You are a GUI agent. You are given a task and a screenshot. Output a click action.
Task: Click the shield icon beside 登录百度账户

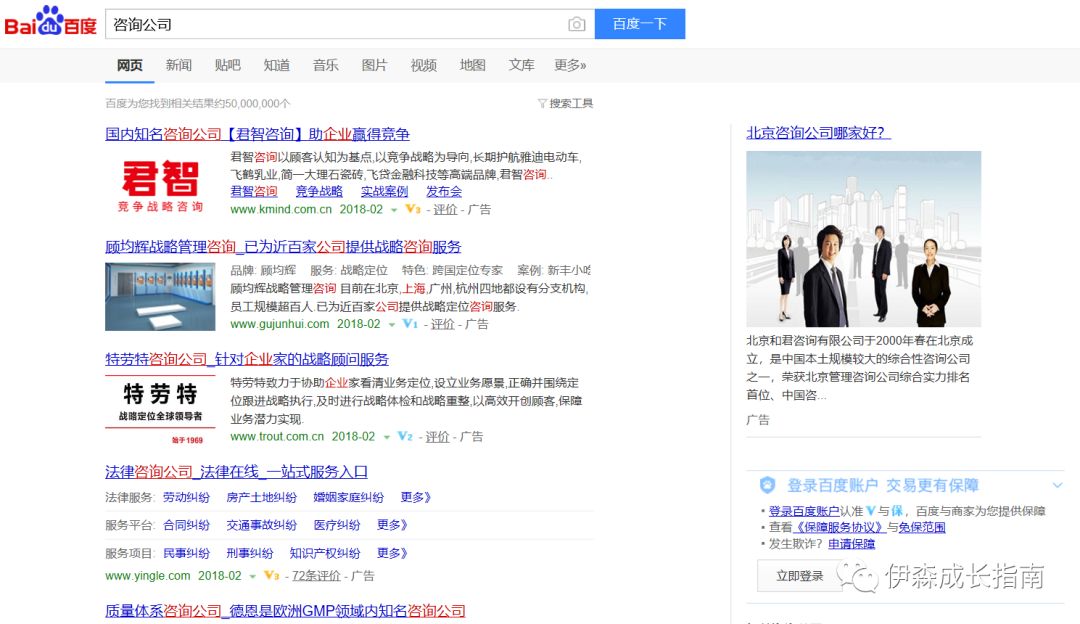tap(767, 485)
